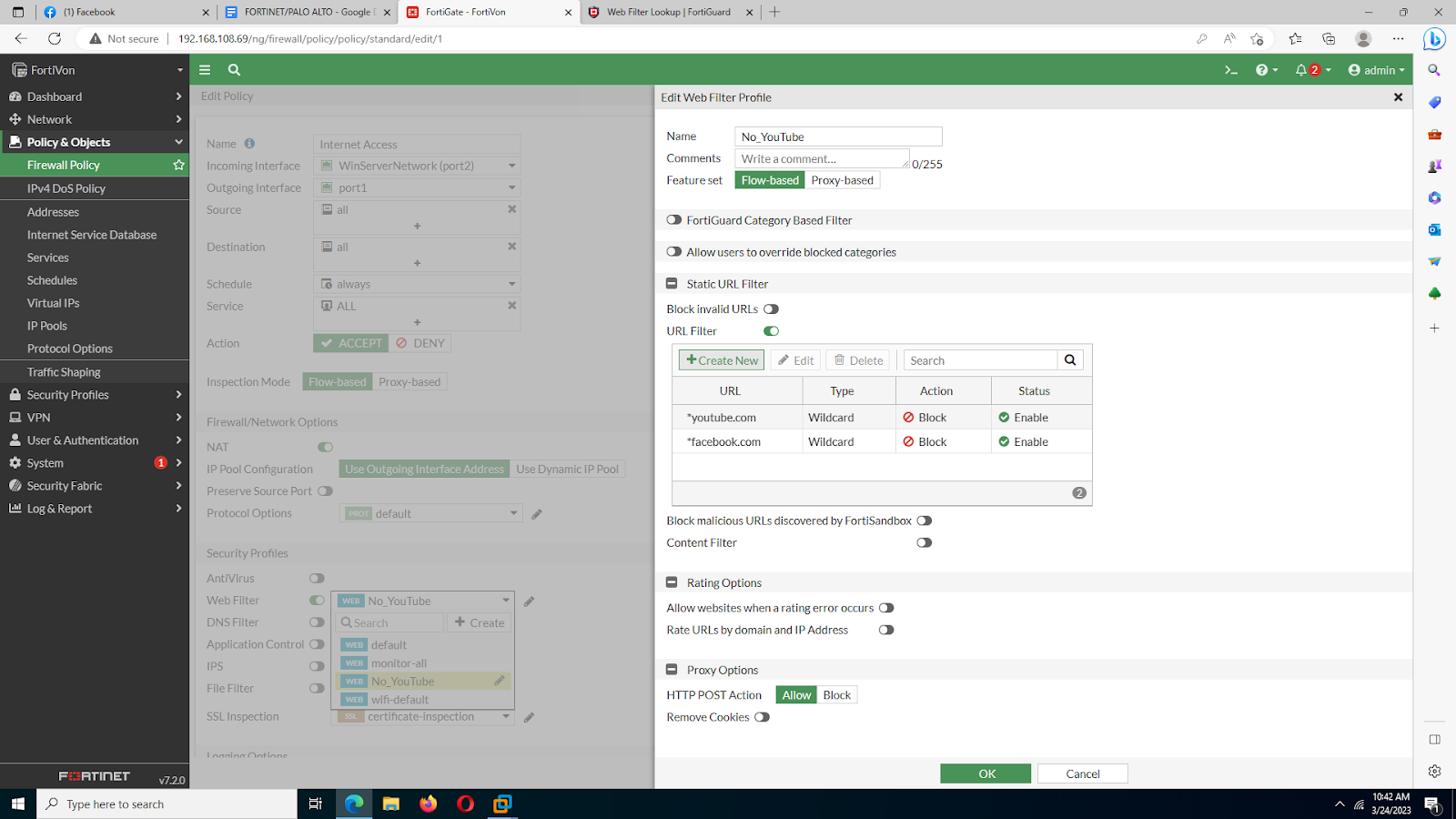Click Create New URL filter button
This screenshot has height=819, width=1456.
[722, 360]
